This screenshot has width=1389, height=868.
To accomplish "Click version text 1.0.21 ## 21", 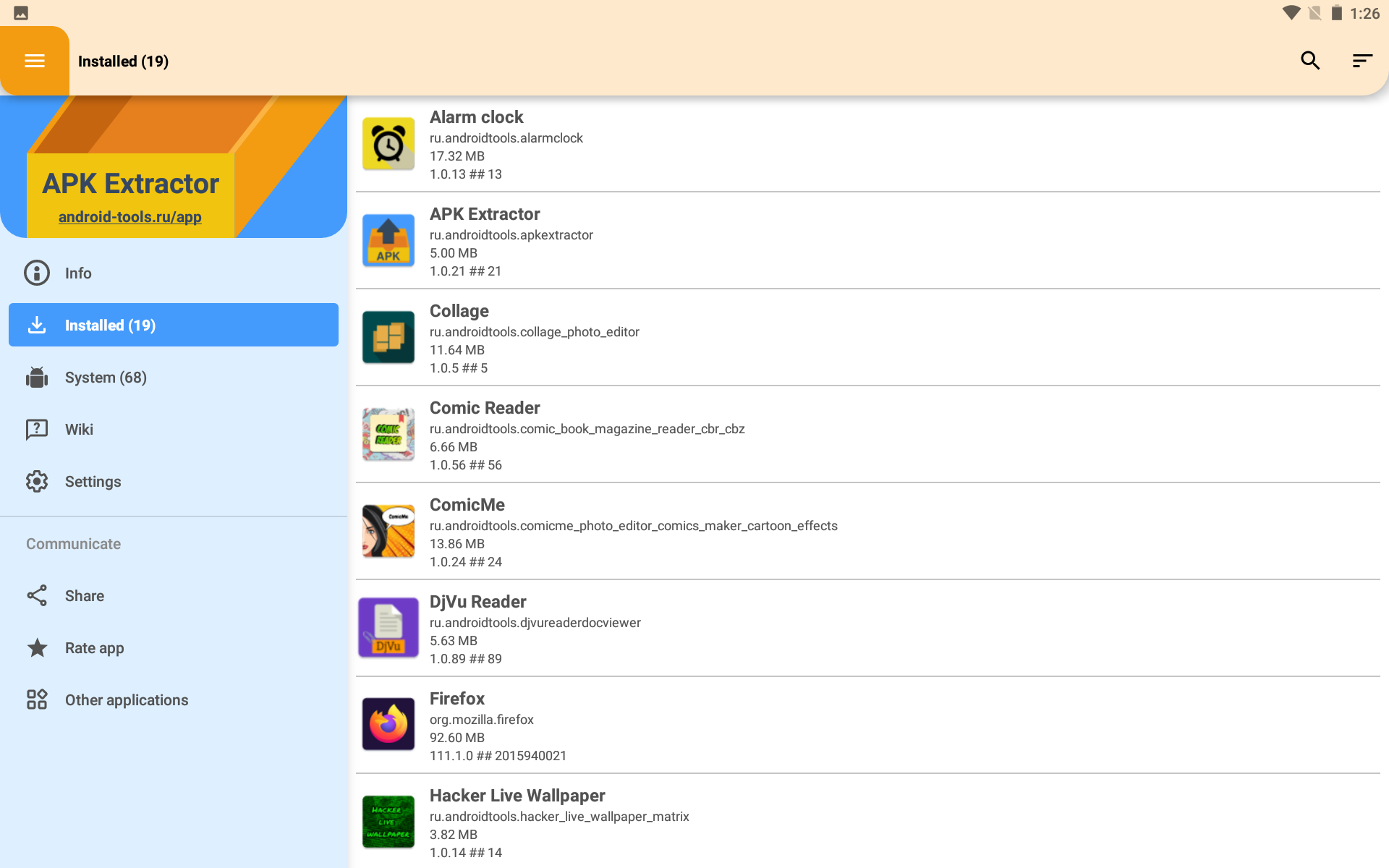I will 466,271.
